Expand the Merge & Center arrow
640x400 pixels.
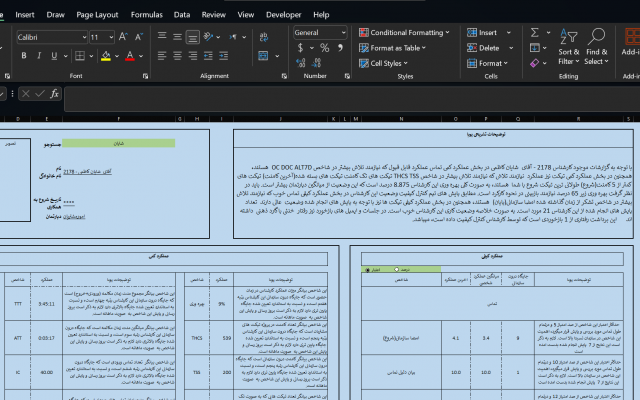tap(277, 56)
